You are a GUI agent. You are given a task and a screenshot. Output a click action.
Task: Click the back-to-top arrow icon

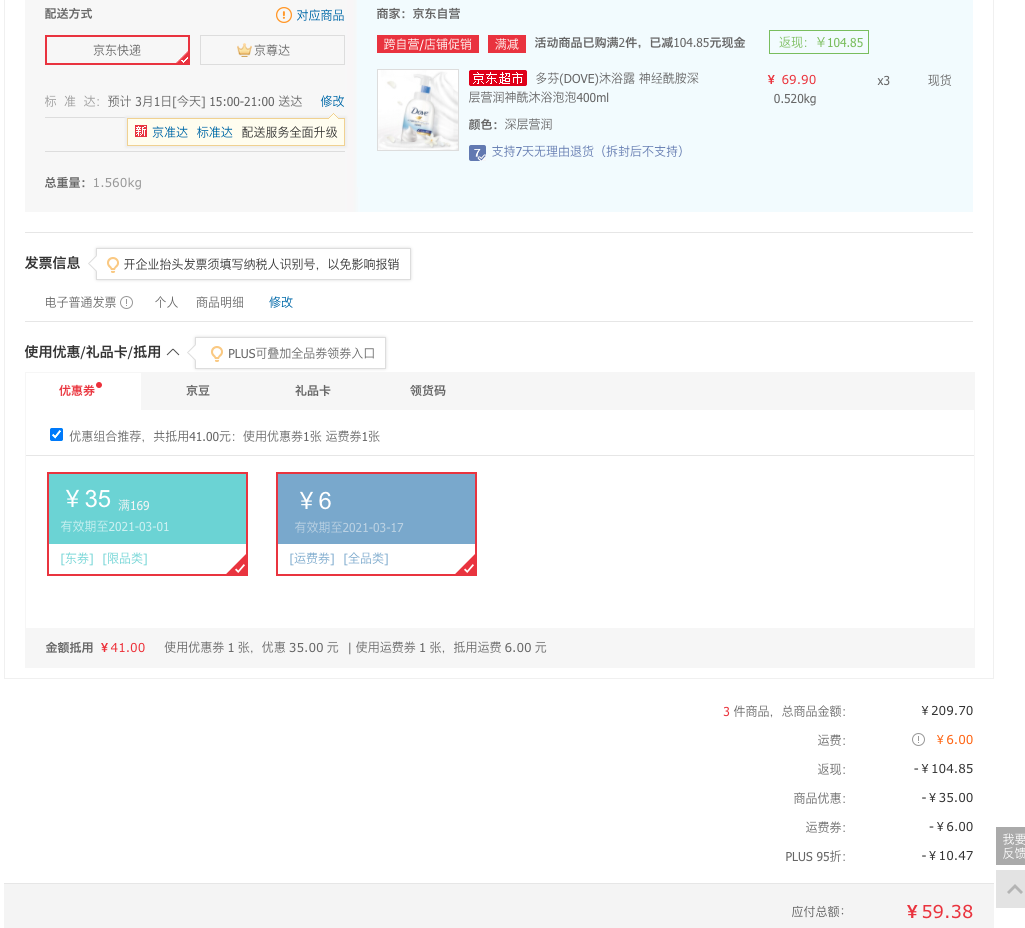tap(1014, 889)
